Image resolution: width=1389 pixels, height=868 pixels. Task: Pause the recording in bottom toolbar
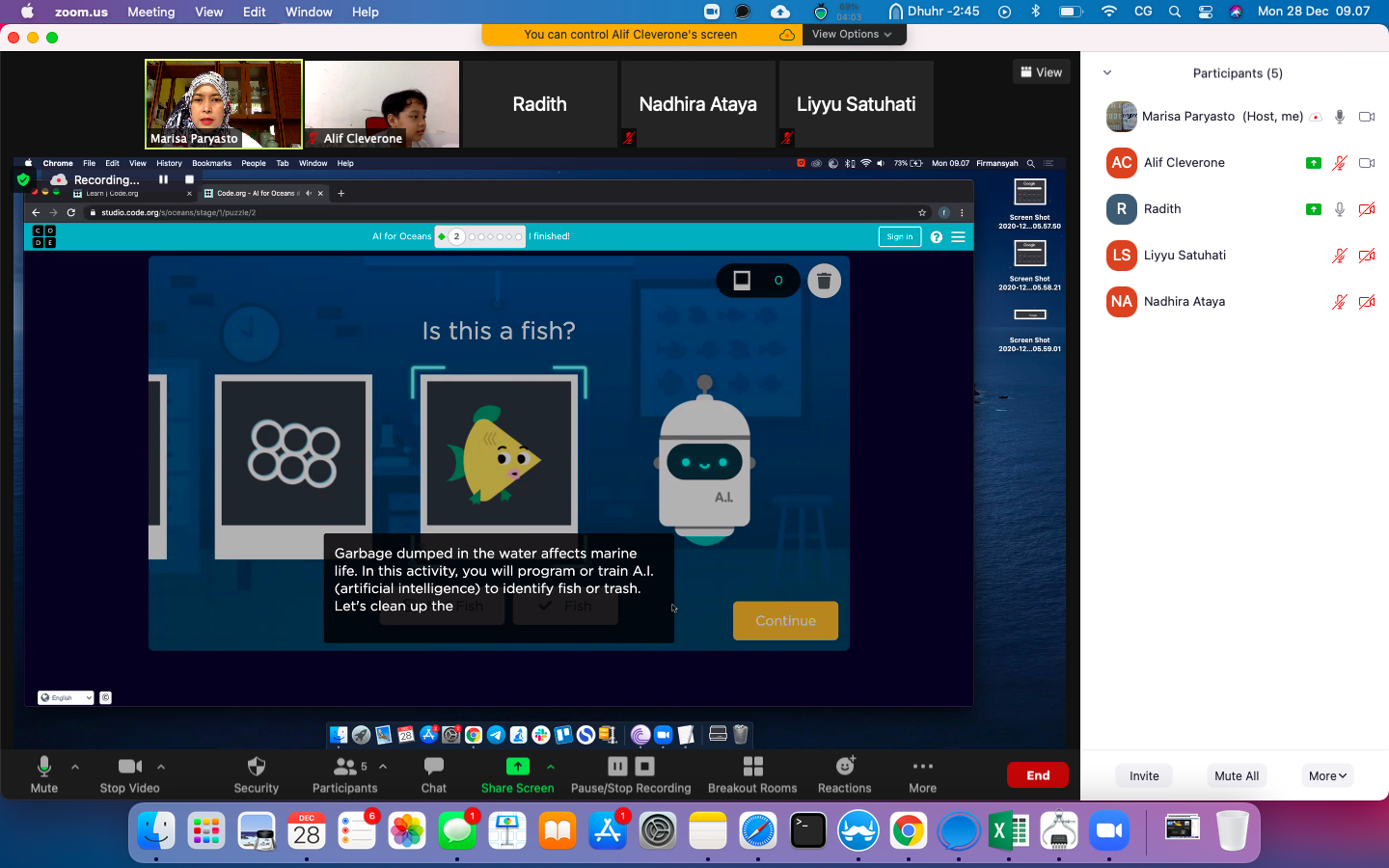click(617, 767)
